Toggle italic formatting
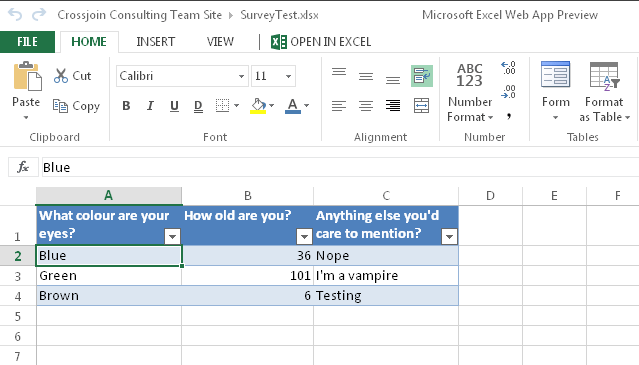Viewport: 639px width, 365px height. (x=150, y=106)
